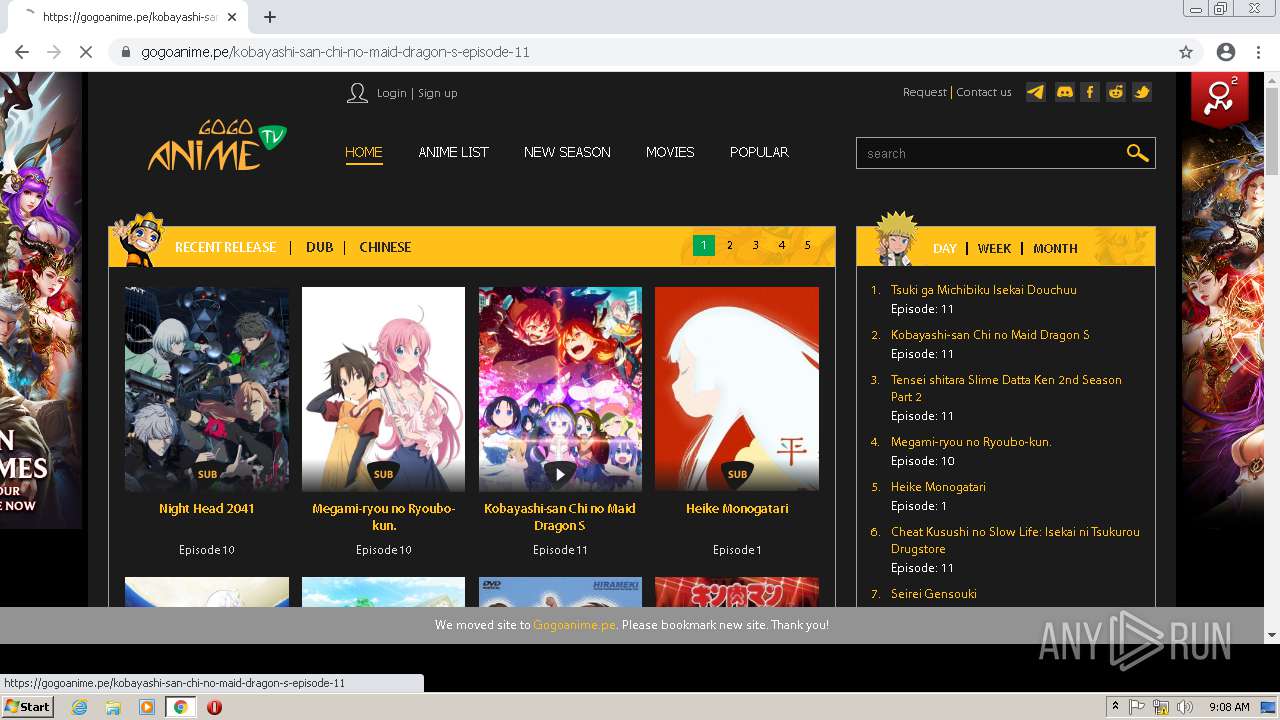Open Cheat Kusushi no Slow Life ranking link
The width and height of the screenshot is (1280, 720).
tap(1015, 540)
